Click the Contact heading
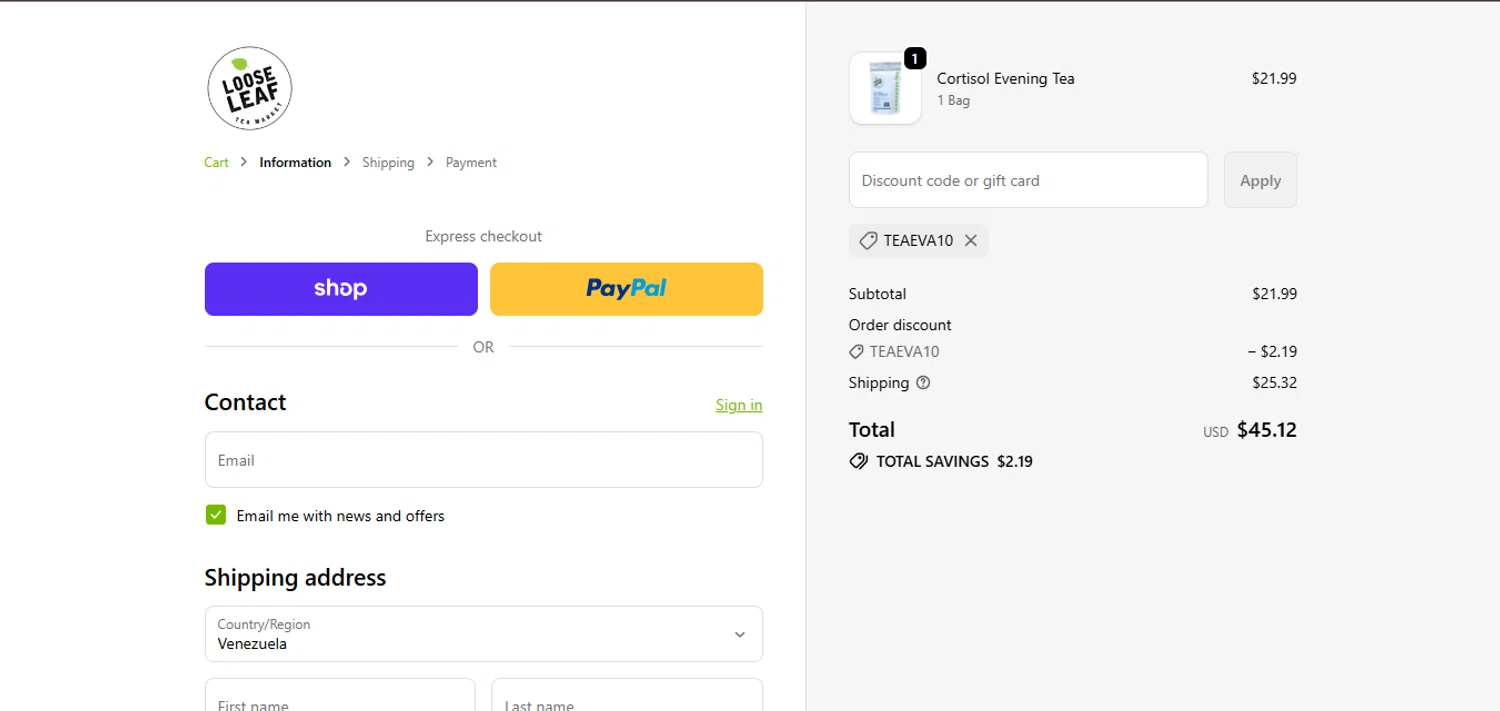This screenshot has width=1500, height=711. pos(245,402)
